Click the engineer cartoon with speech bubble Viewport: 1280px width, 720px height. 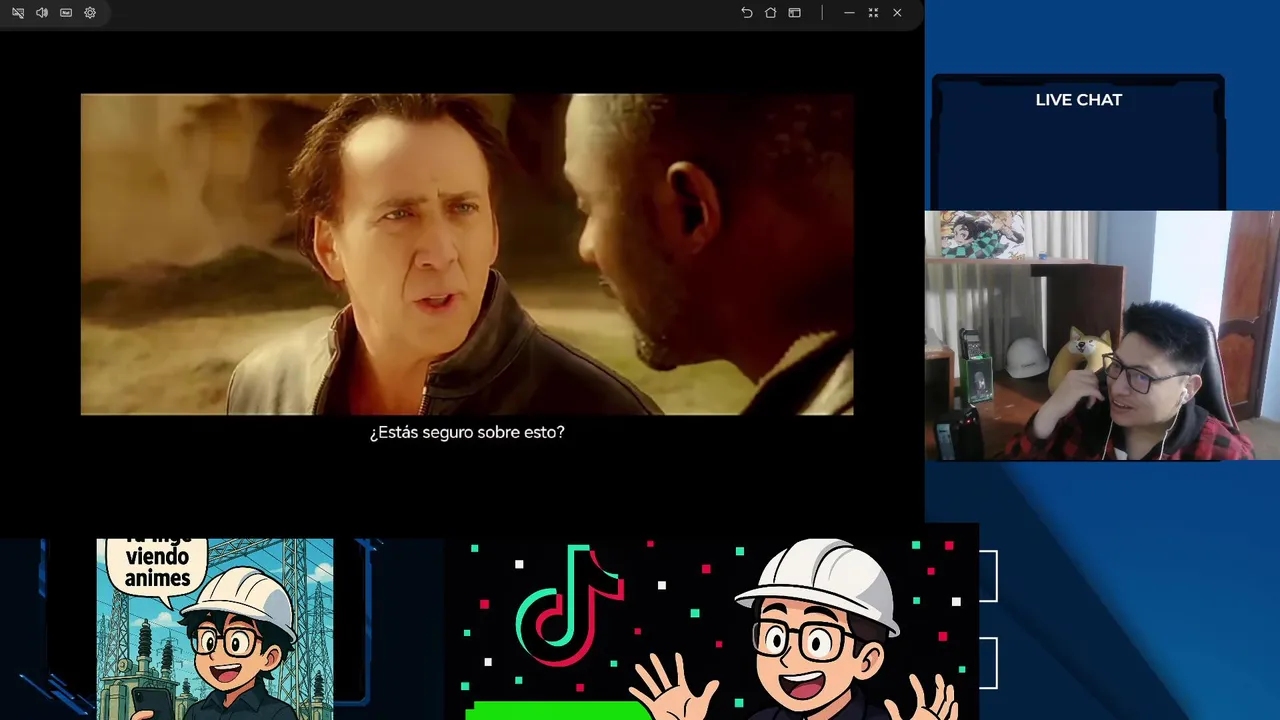click(215, 629)
